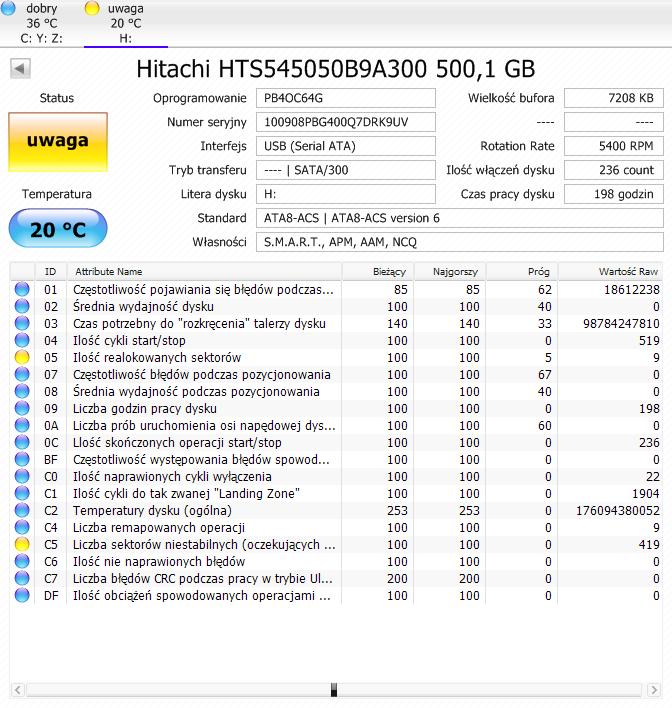672x708 pixels.
Task: Click the yellow 'uwaga' status button
Action: coord(58,142)
